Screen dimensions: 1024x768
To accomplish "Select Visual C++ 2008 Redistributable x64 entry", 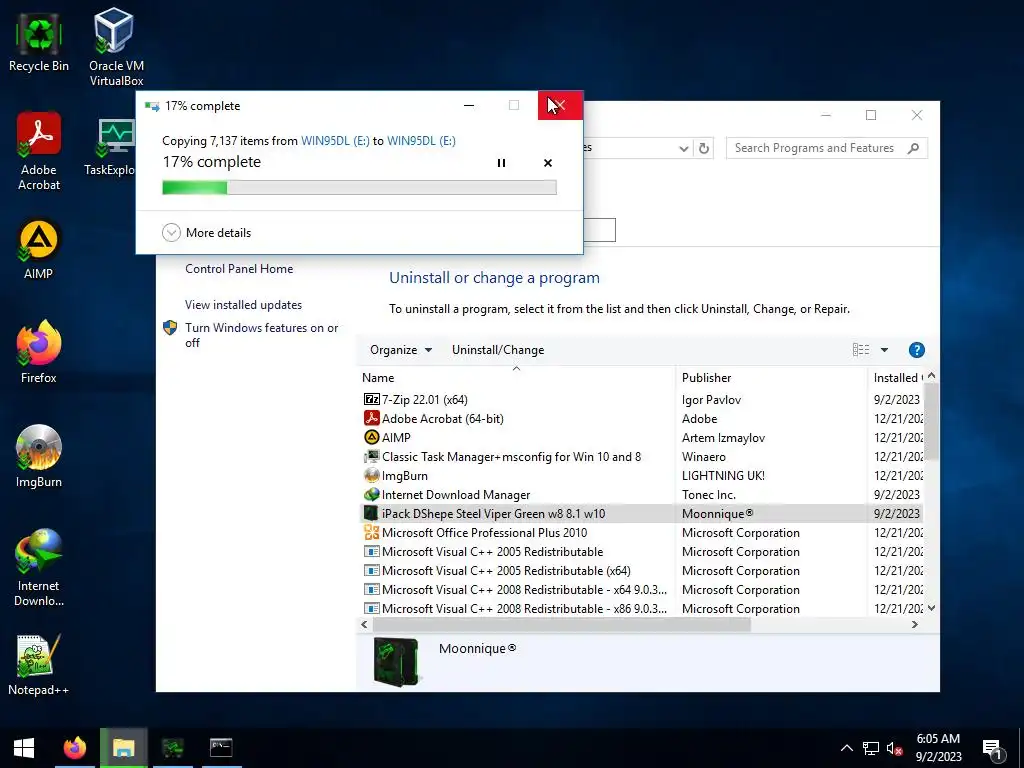I will 643,590.
